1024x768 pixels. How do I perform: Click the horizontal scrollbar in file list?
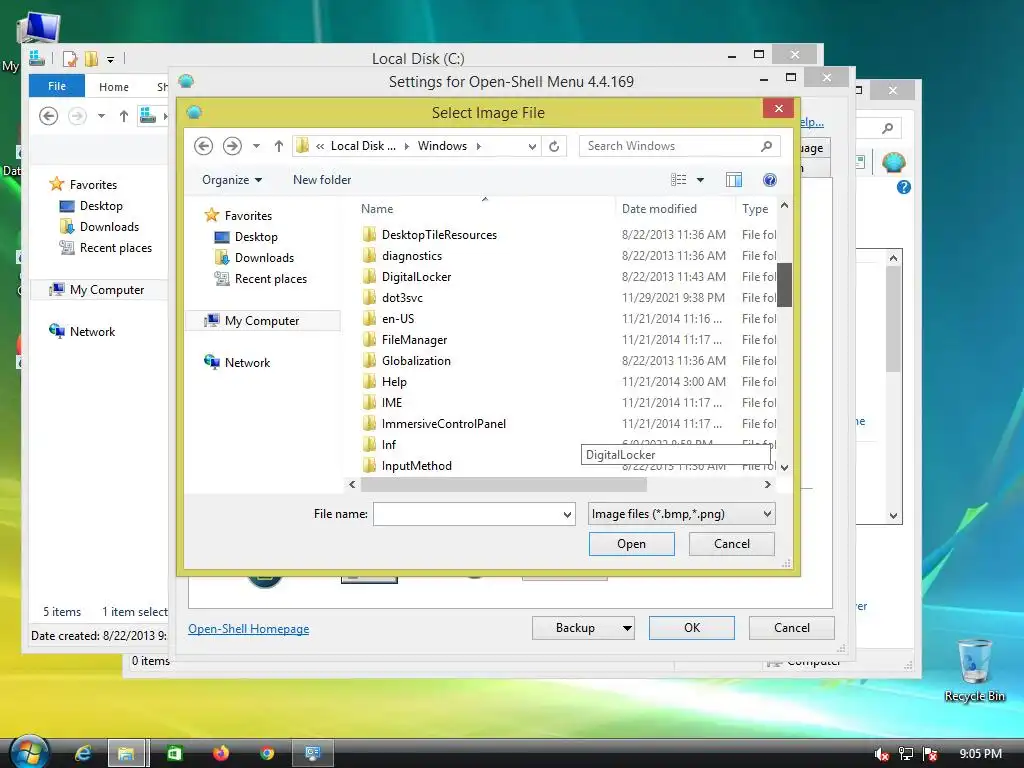click(504, 485)
